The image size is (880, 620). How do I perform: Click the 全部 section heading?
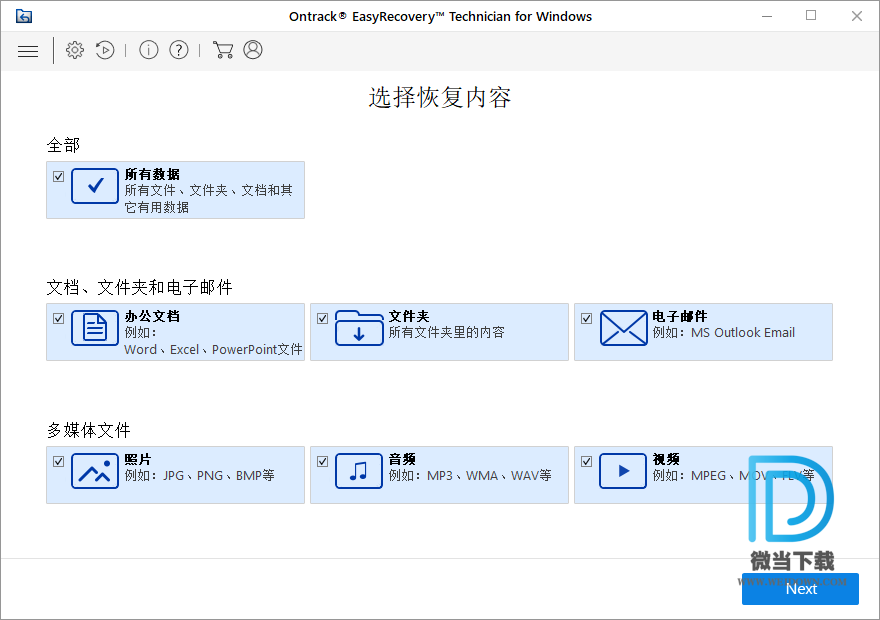[x=63, y=145]
